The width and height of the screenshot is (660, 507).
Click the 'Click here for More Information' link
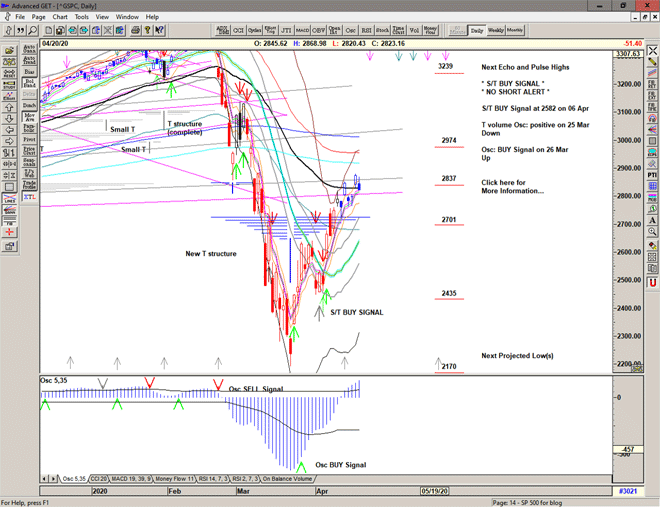[x=512, y=186]
